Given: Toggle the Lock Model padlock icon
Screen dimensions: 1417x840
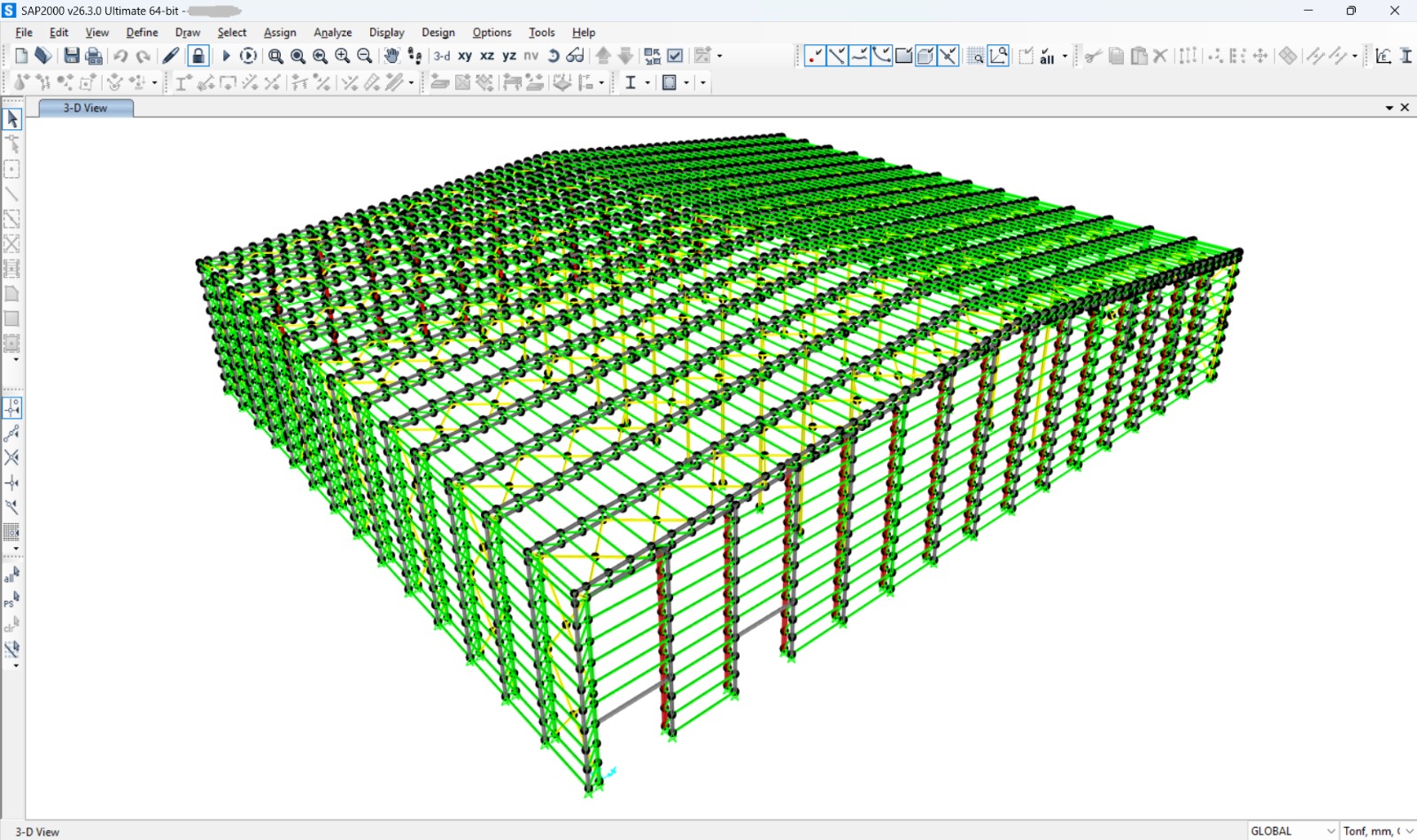Looking at the screenshot, I should [198, 56].
